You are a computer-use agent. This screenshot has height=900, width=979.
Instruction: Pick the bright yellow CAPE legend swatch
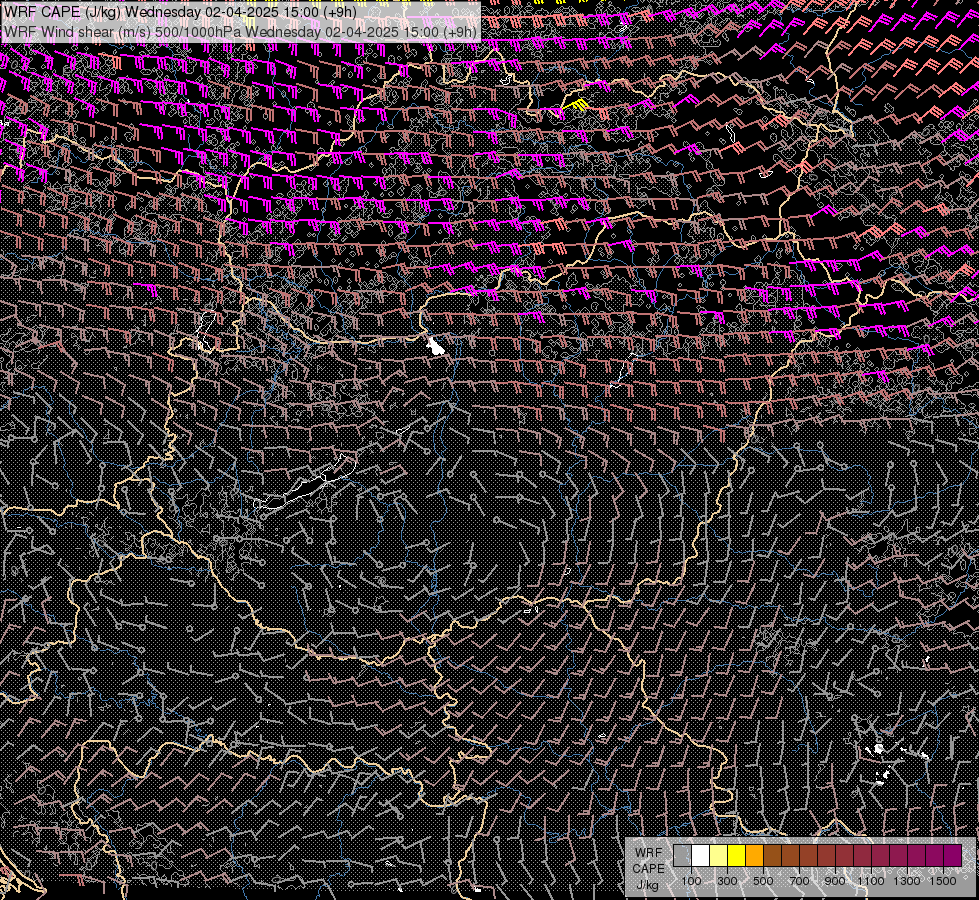736,855
